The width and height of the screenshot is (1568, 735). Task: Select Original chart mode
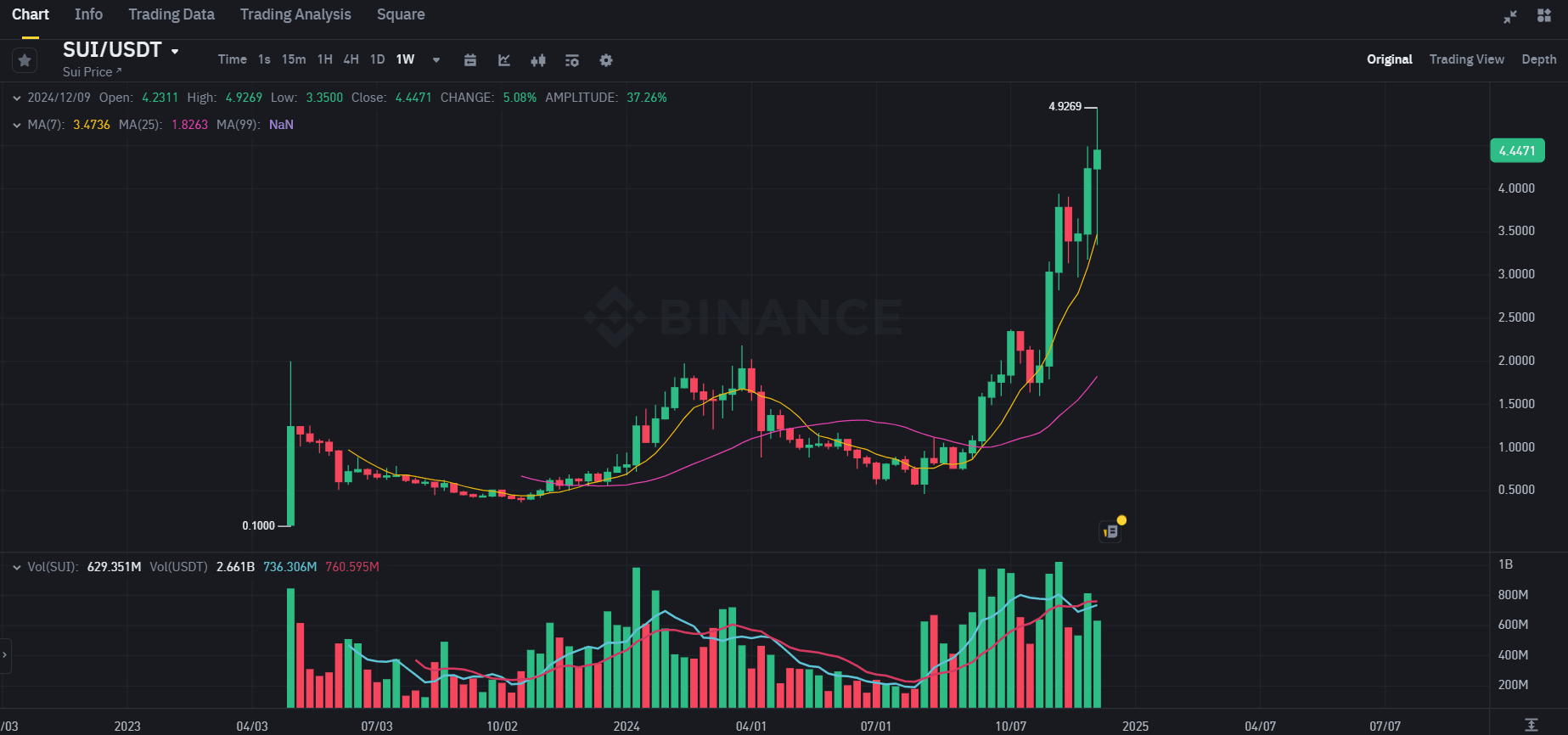[1389, 59]
